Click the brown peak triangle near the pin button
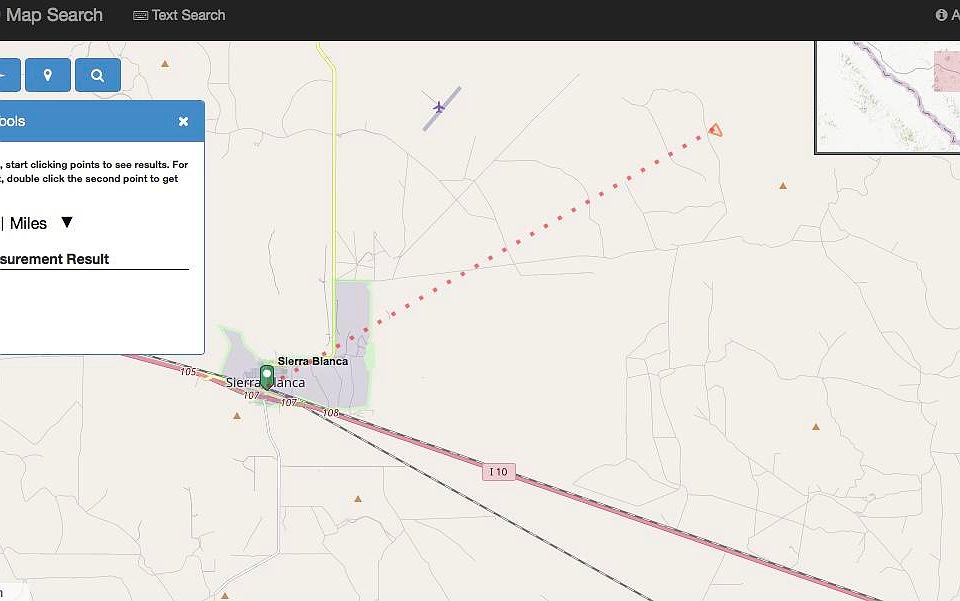 tap(165, 64)
